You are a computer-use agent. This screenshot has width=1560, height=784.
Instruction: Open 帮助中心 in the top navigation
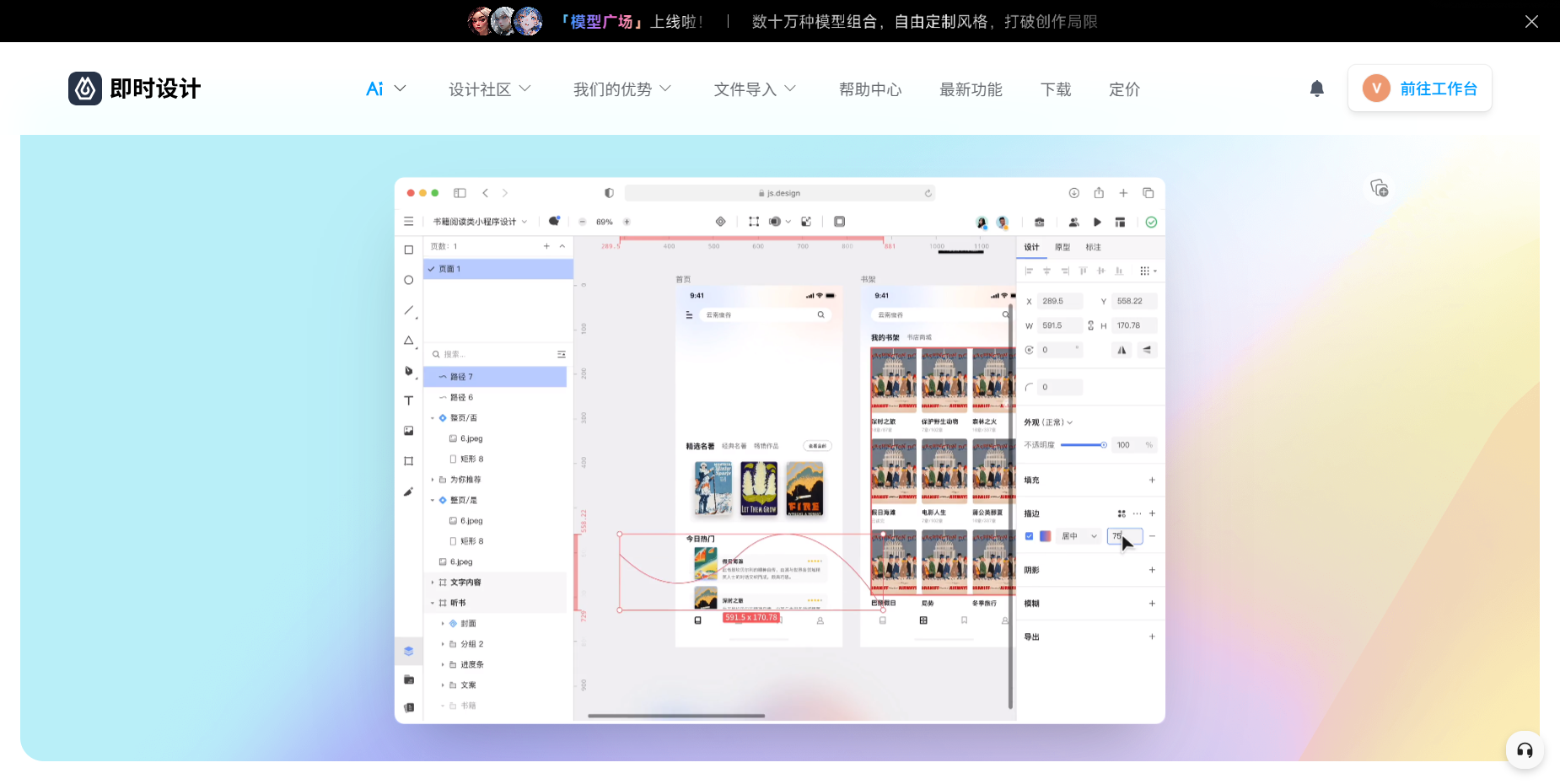click(869, 89)
